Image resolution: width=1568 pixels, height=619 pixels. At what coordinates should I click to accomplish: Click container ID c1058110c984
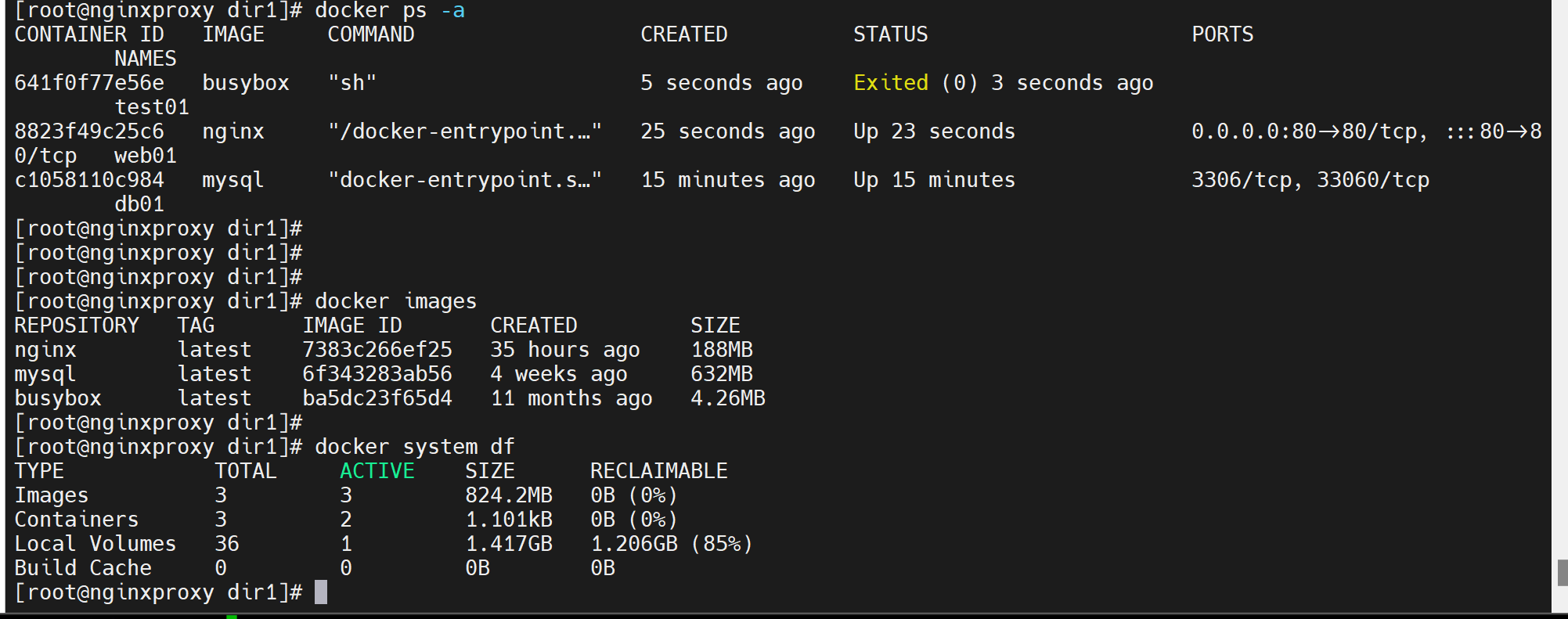click(89, 180)
